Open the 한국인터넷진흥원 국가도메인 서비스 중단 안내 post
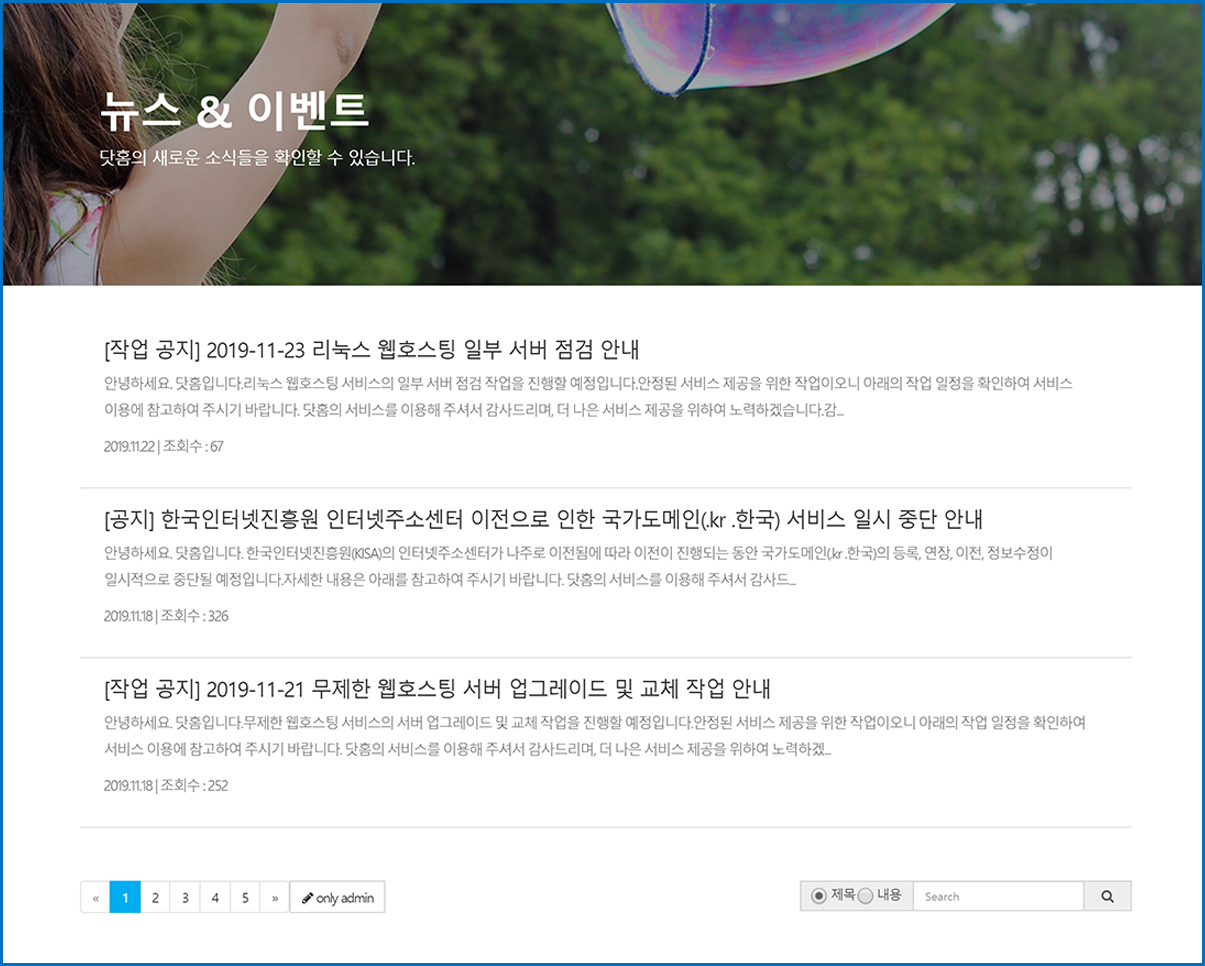Viewport: 1205px width, 966px height. click(x=544, y=520)
